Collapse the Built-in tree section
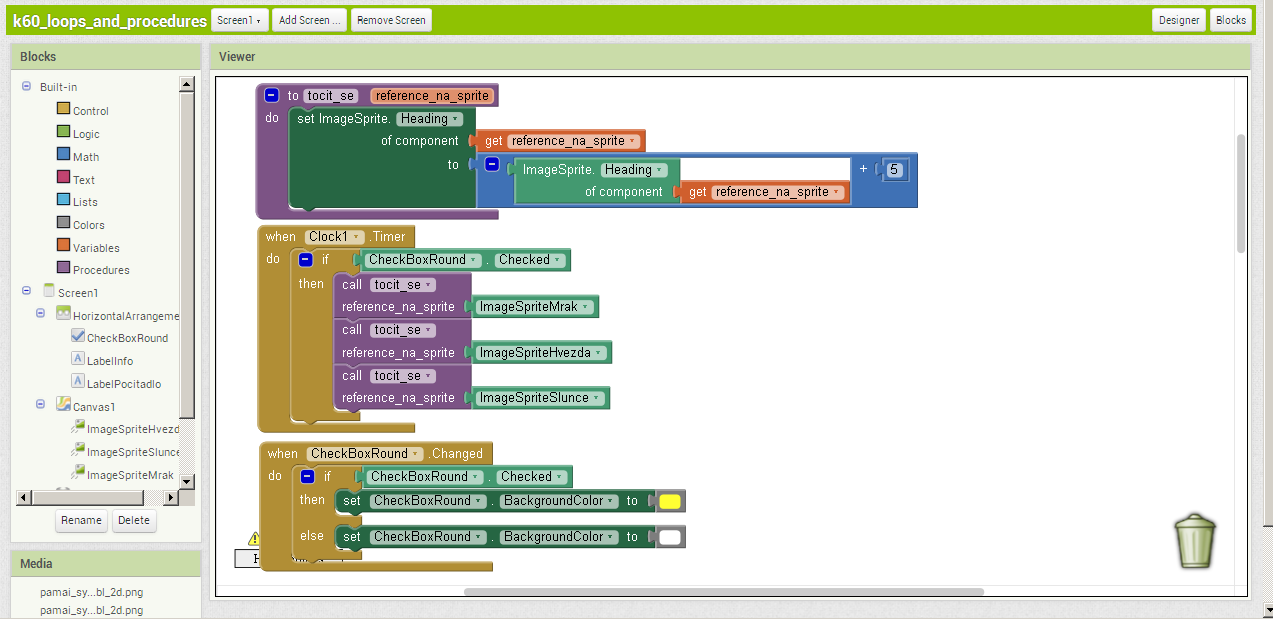The width and height of the screenshot is (1273, 619). click(x=26, y=87)
